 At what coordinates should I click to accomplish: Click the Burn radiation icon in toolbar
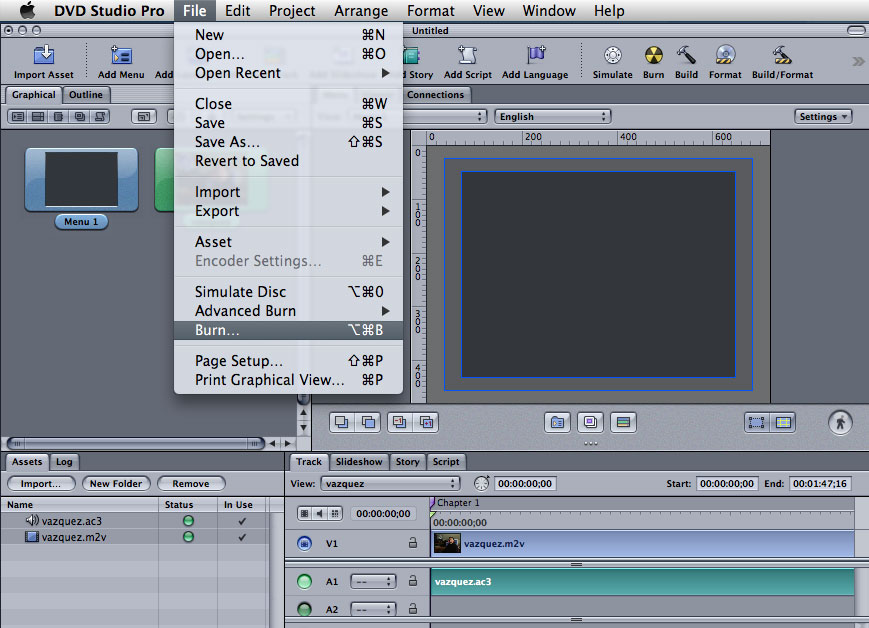coord(653,55)
